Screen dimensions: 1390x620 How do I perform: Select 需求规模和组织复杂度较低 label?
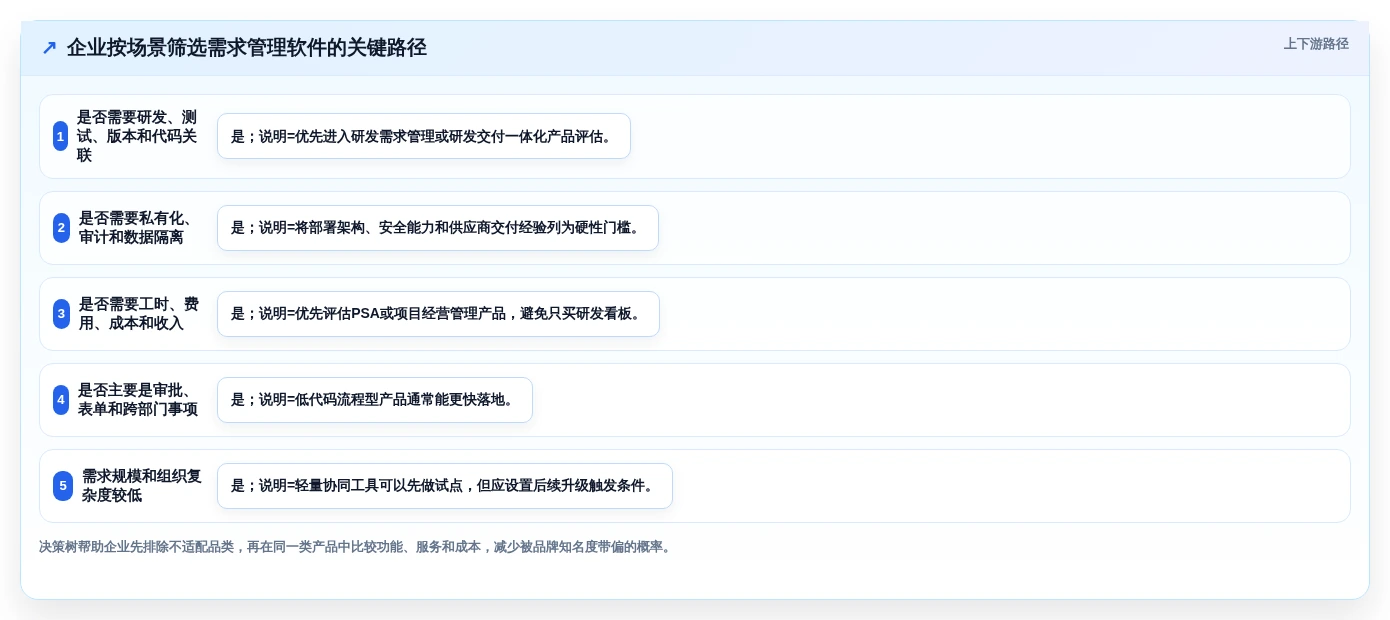click(141, 486)
